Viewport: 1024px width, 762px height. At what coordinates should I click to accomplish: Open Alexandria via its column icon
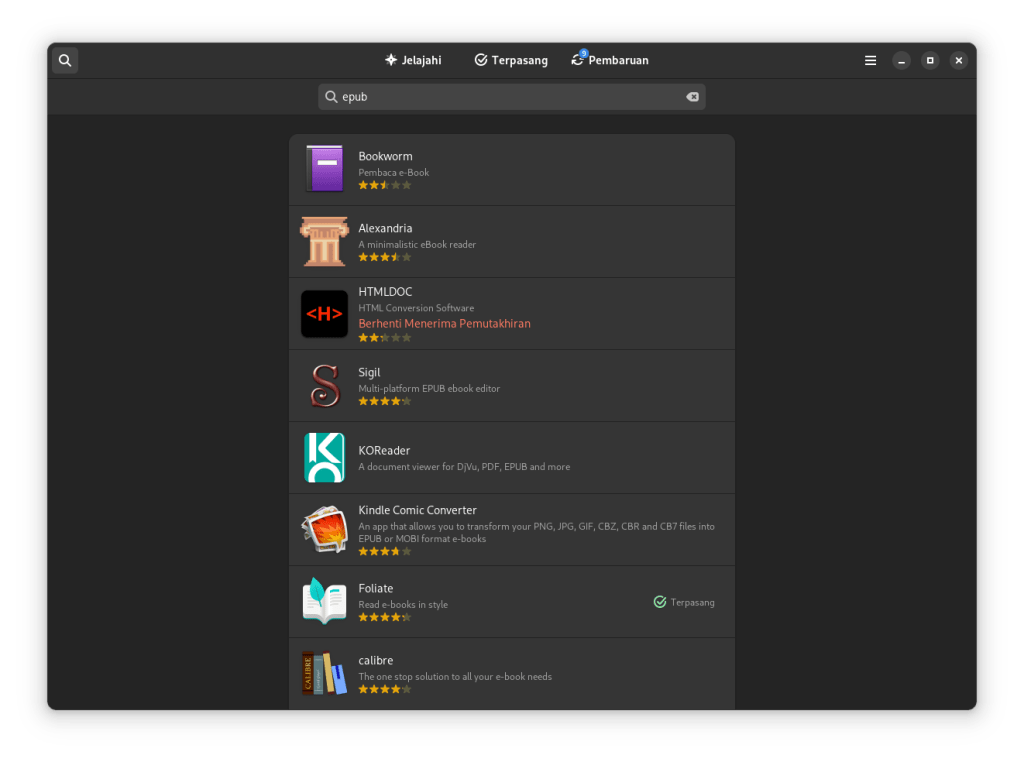click(324, 241)
